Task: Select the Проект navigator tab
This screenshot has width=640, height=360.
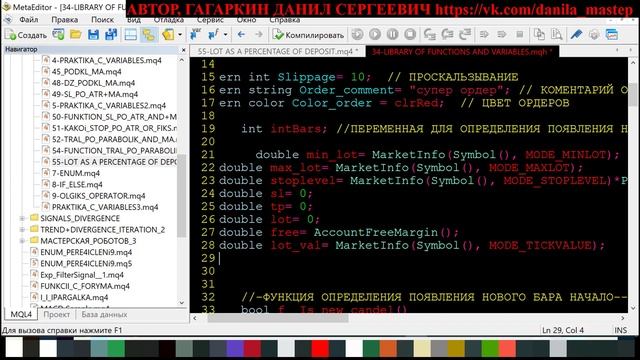Action: (x=56, y=314)
